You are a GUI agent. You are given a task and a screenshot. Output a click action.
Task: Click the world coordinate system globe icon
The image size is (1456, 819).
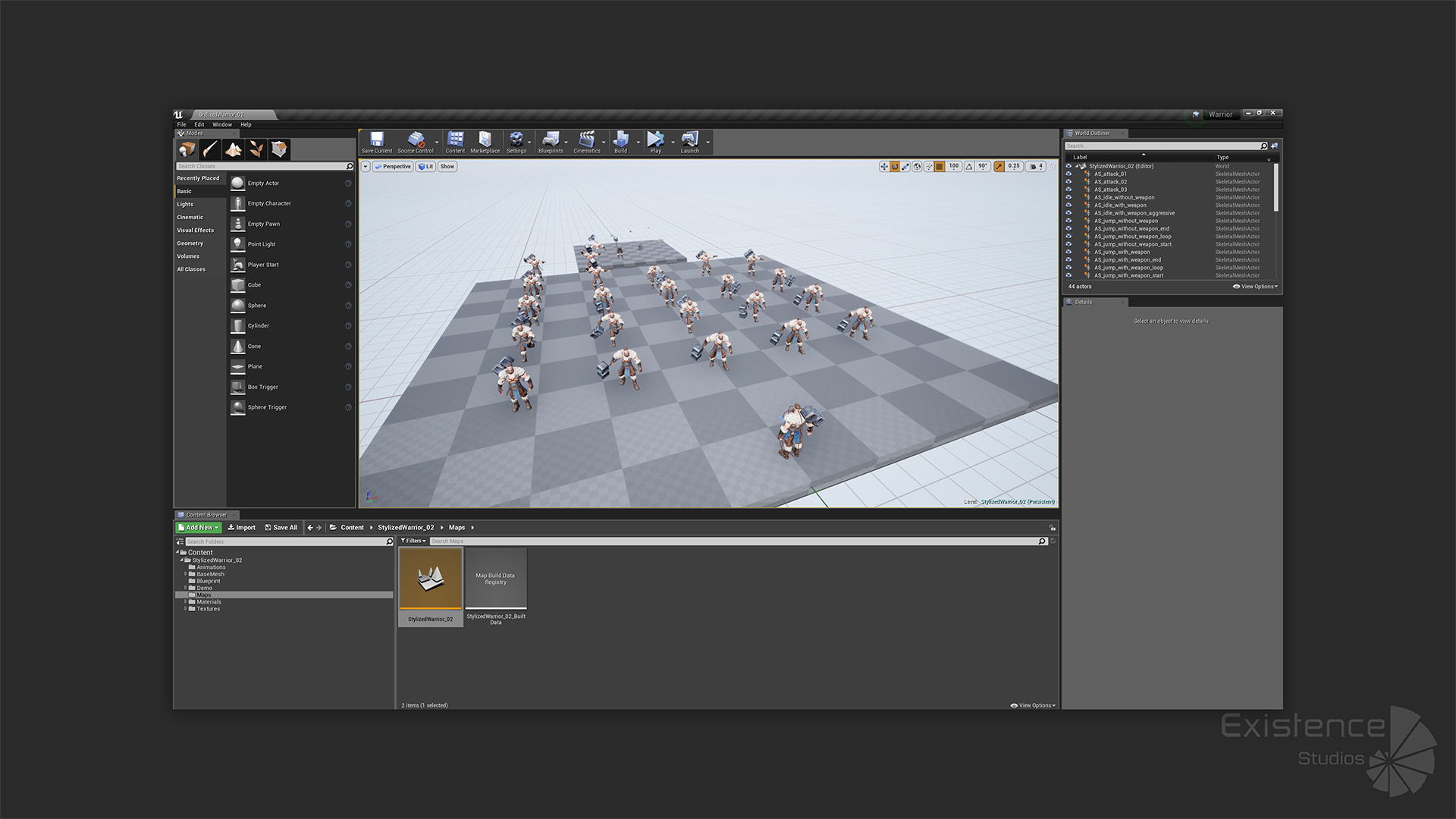tap(917, 166)
